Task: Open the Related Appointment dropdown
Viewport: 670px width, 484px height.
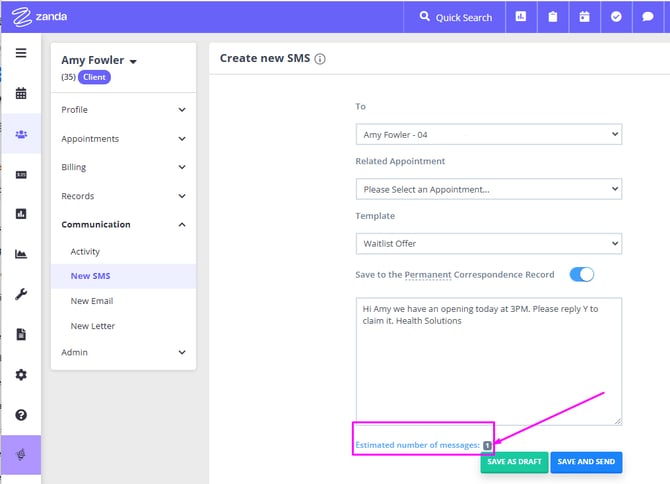Action: tap(488, 188)
